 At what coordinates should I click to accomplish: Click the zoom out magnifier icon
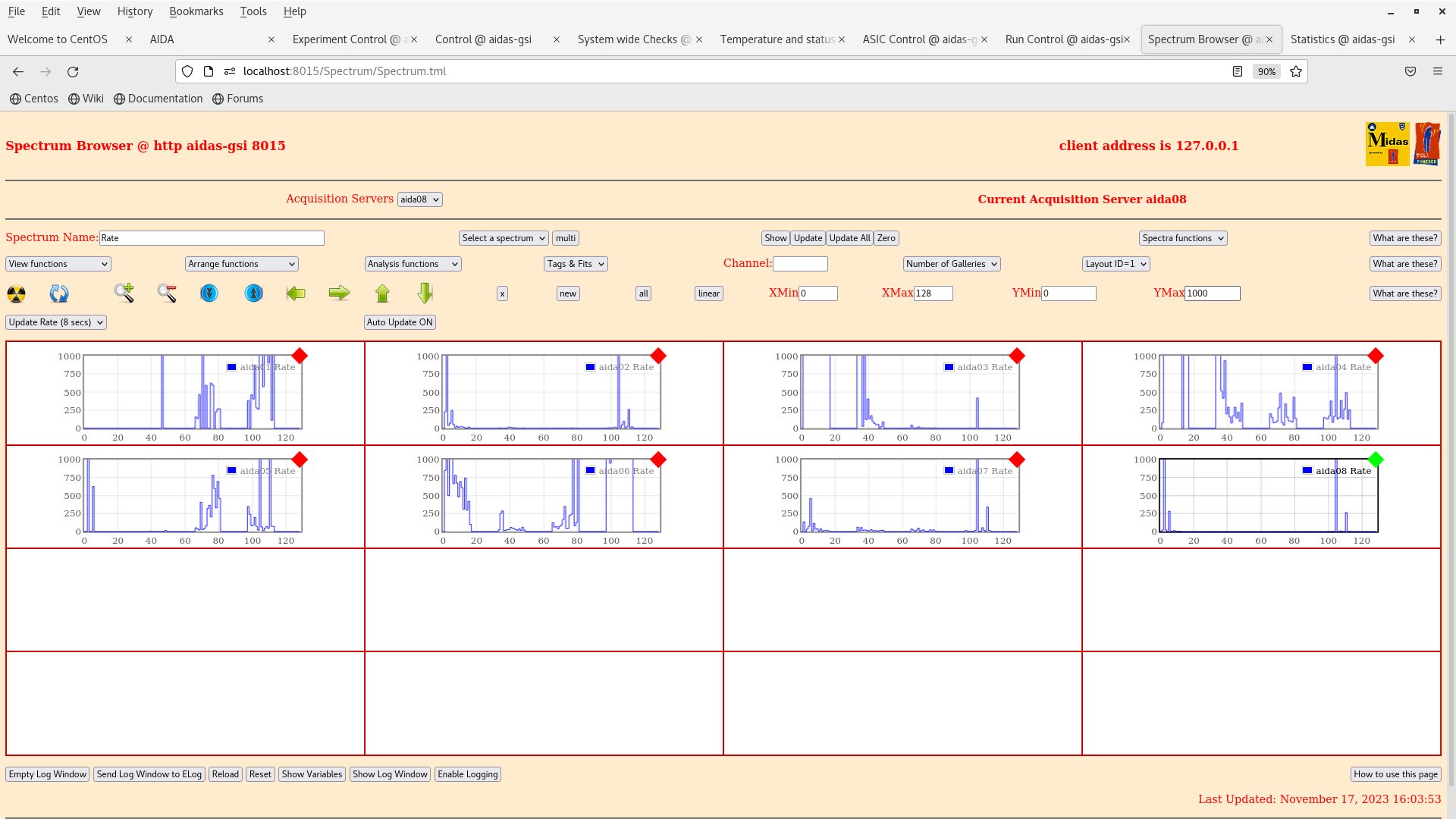[x=167, y=293]
